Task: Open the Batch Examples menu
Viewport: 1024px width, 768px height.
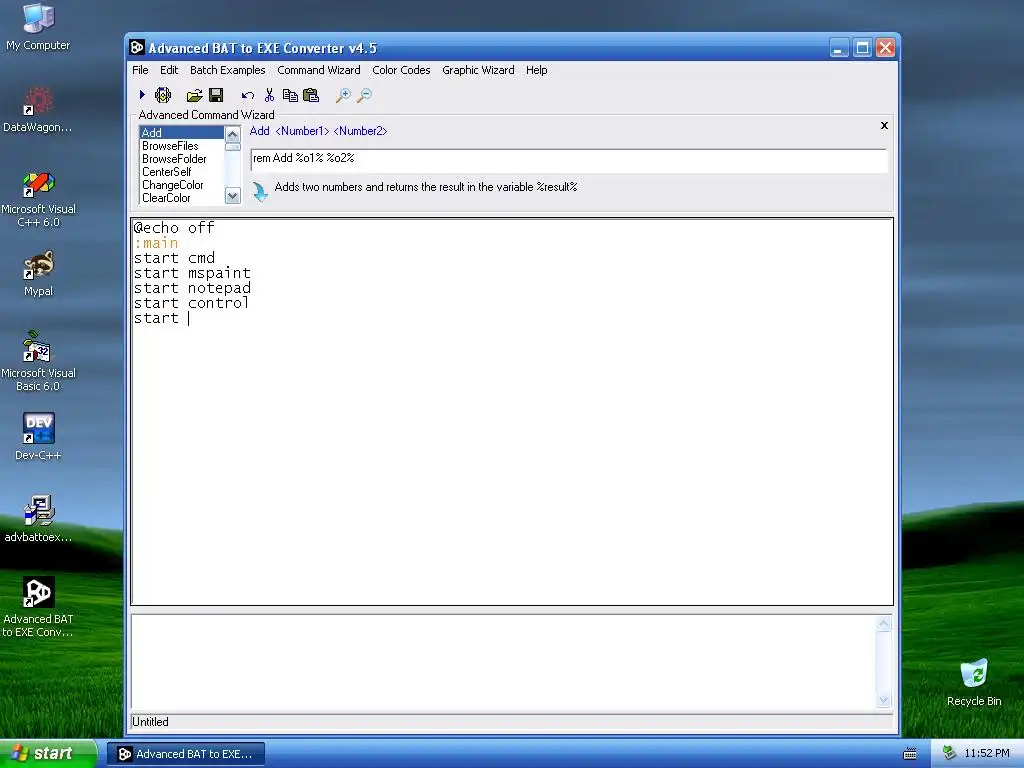Action: (x=227, y=70)
